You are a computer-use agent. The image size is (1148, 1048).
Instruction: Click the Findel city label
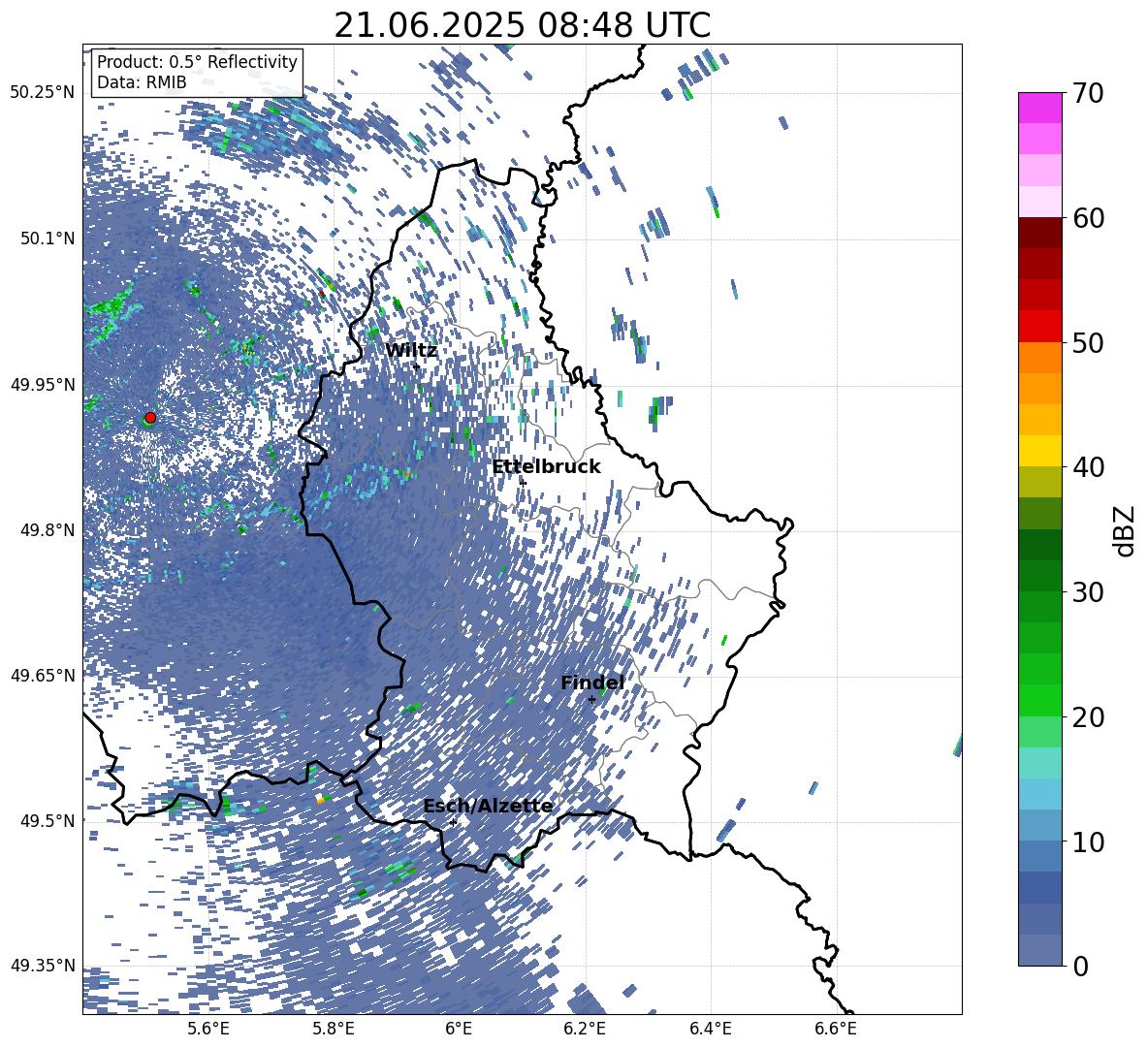(592, 683)
